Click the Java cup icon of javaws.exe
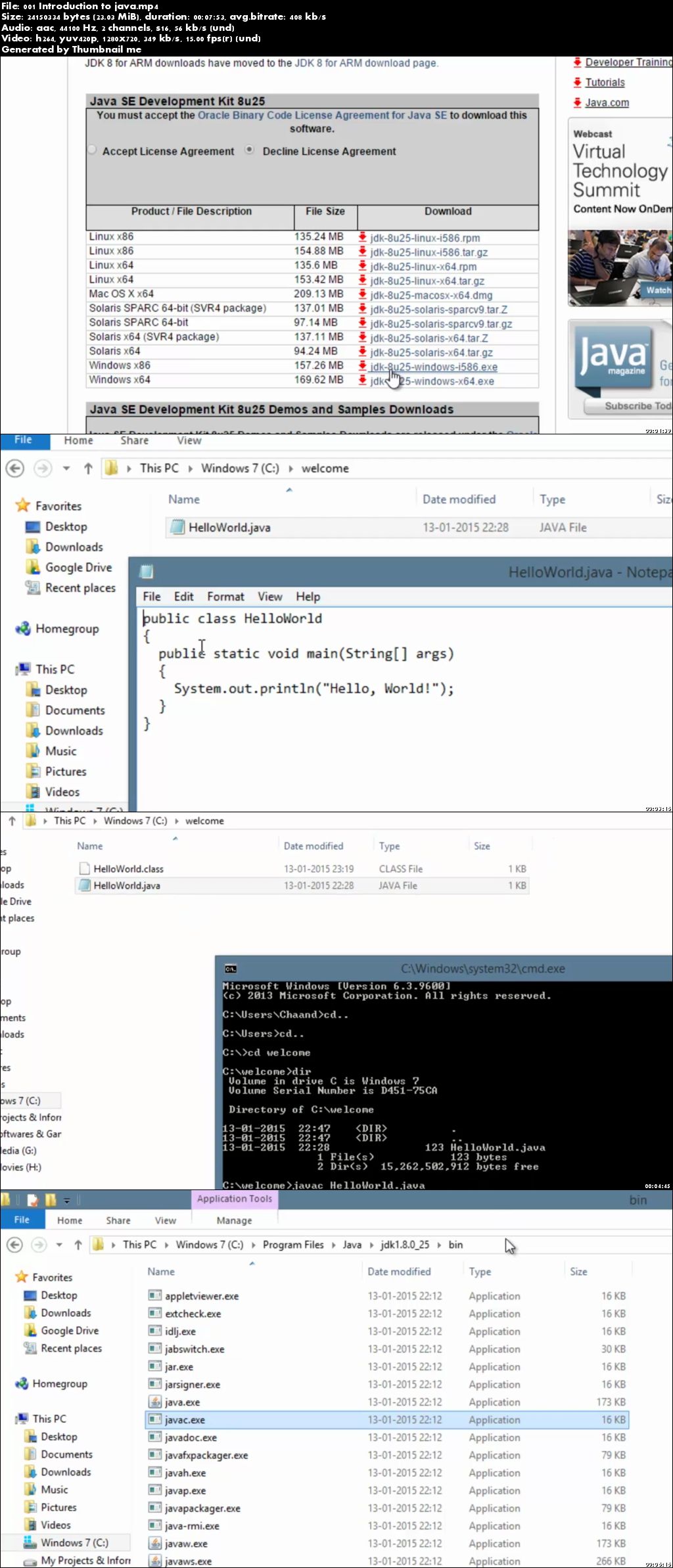Screen dimensions: 673x1568 (x=155, y=1561)
